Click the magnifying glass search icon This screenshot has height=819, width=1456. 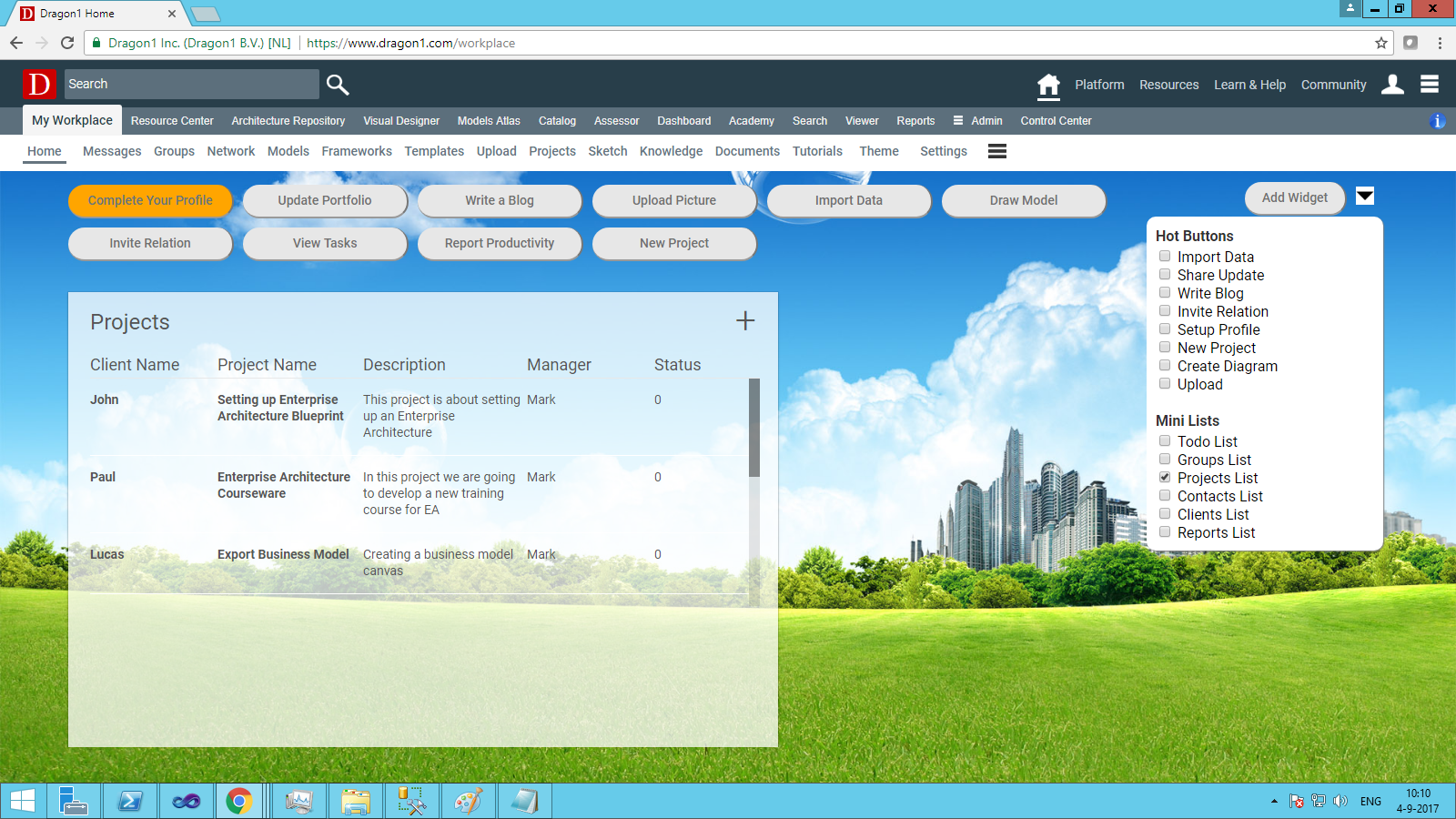tap(338, 85)
